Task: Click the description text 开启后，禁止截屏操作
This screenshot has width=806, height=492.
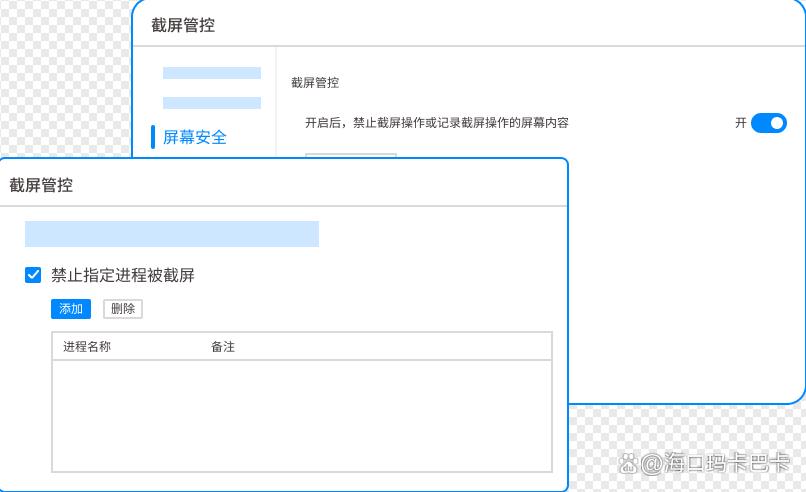Action: point(436,123)
